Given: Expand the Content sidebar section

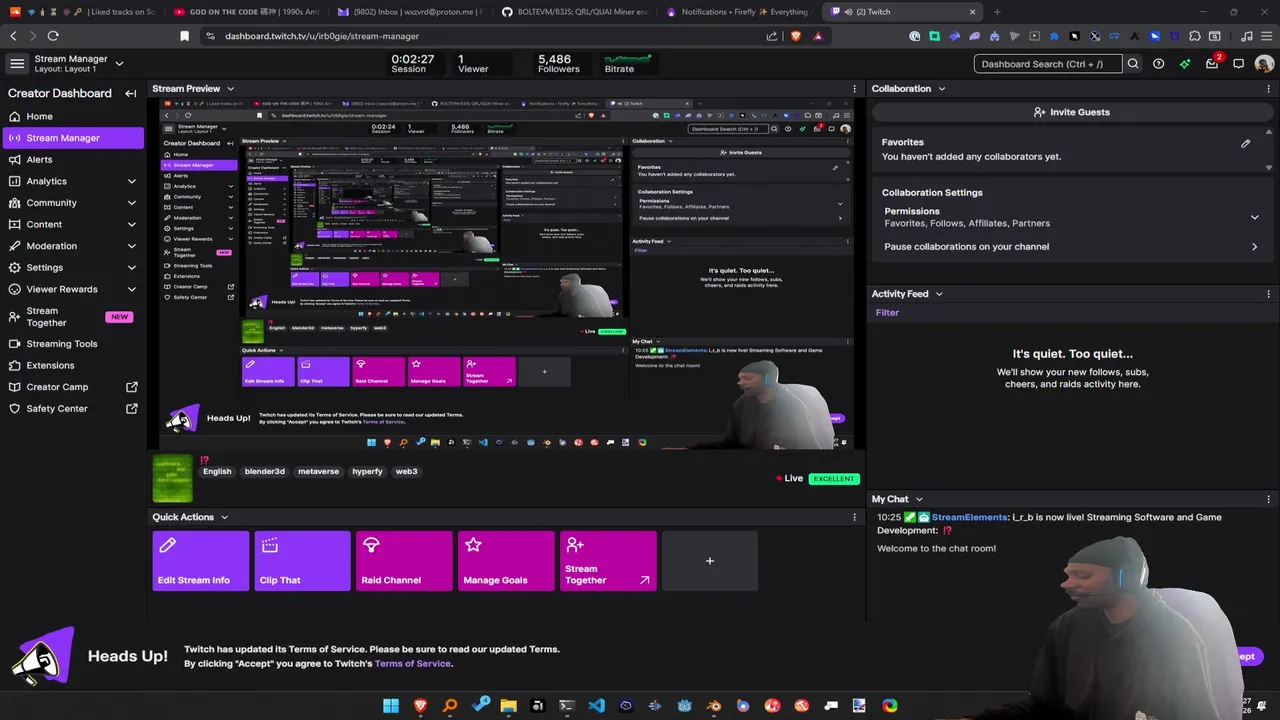Looking at the screenshot, I should pyautogui.click(x=131, y=224).
